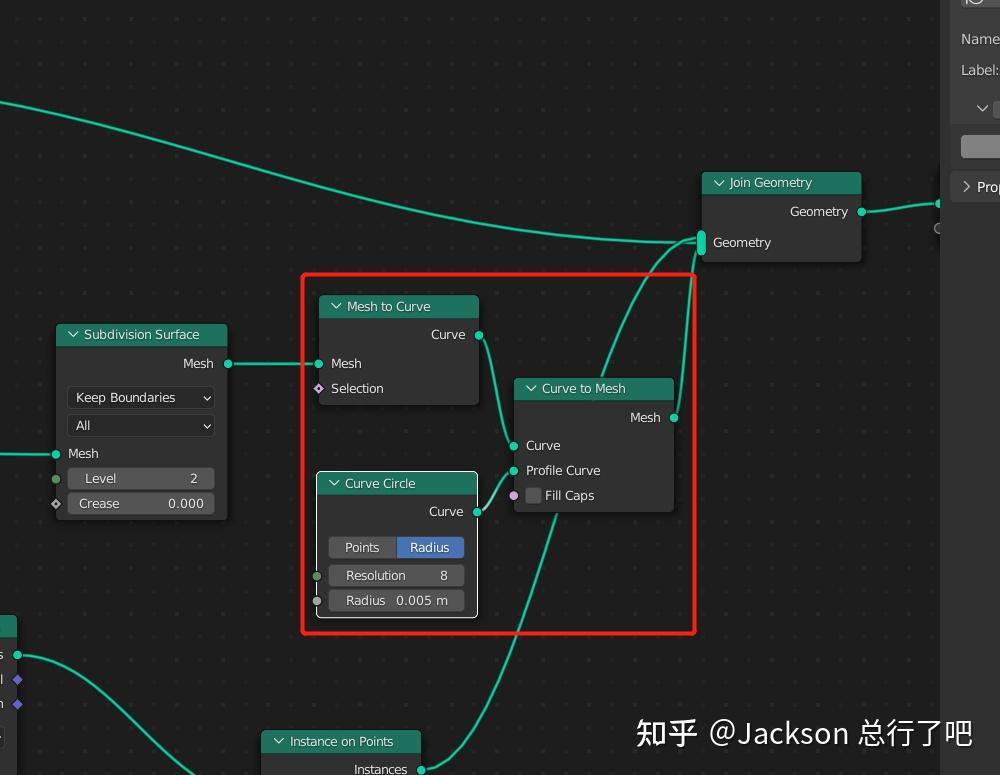1000x775 pixels.
Task: Click the Radius 0.005 m field
Action: (397, 601)
